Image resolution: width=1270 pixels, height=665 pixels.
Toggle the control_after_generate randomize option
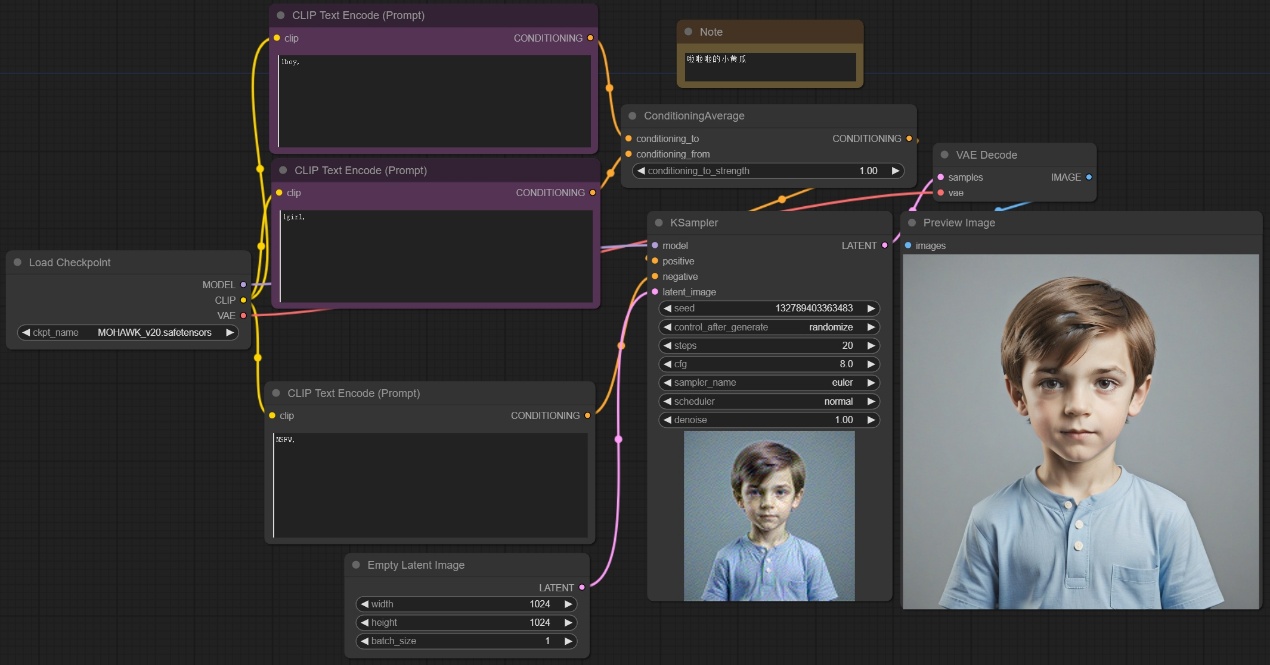tap(769, 327)
